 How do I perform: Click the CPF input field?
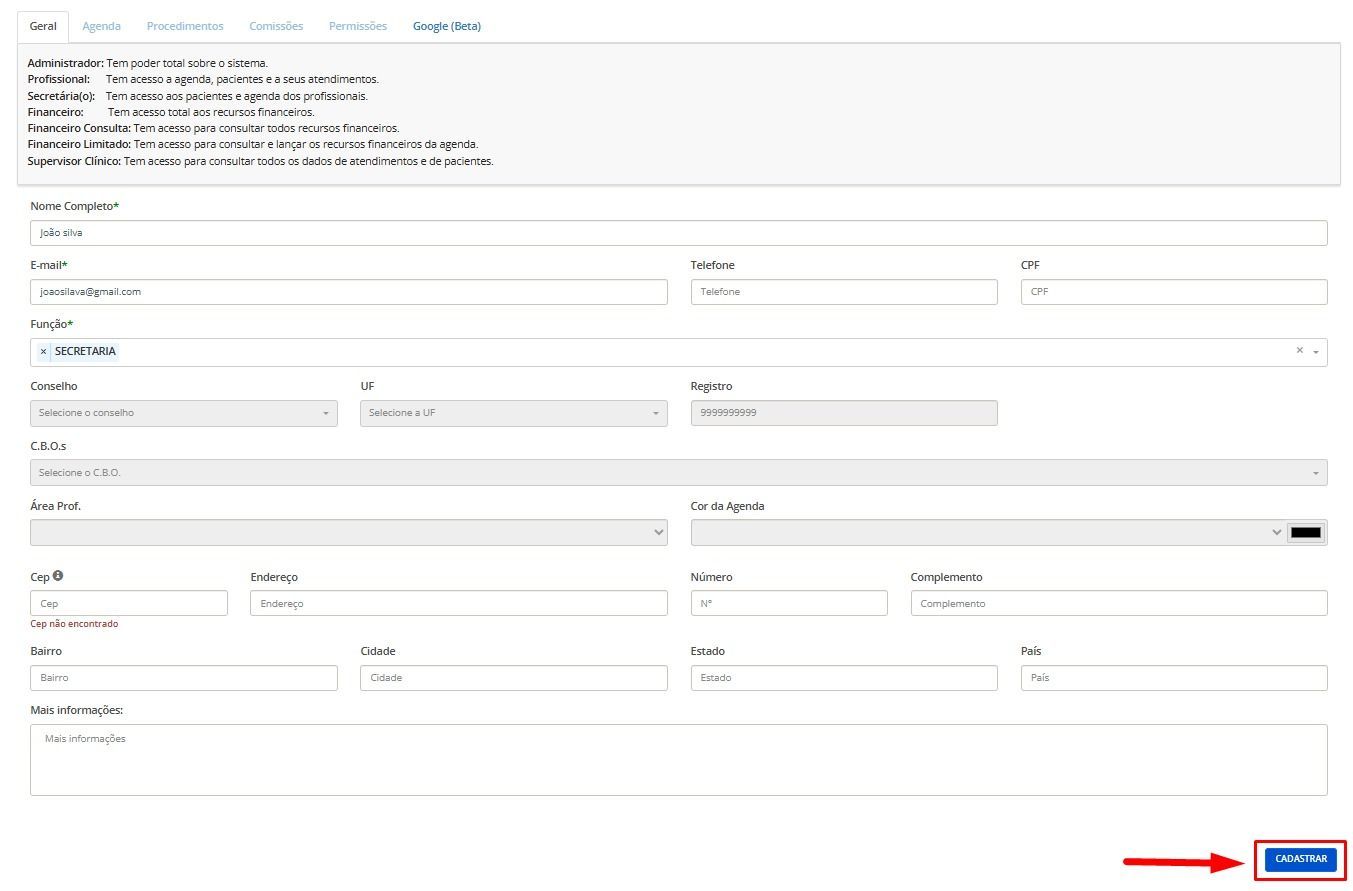[x=1174, y=292]
